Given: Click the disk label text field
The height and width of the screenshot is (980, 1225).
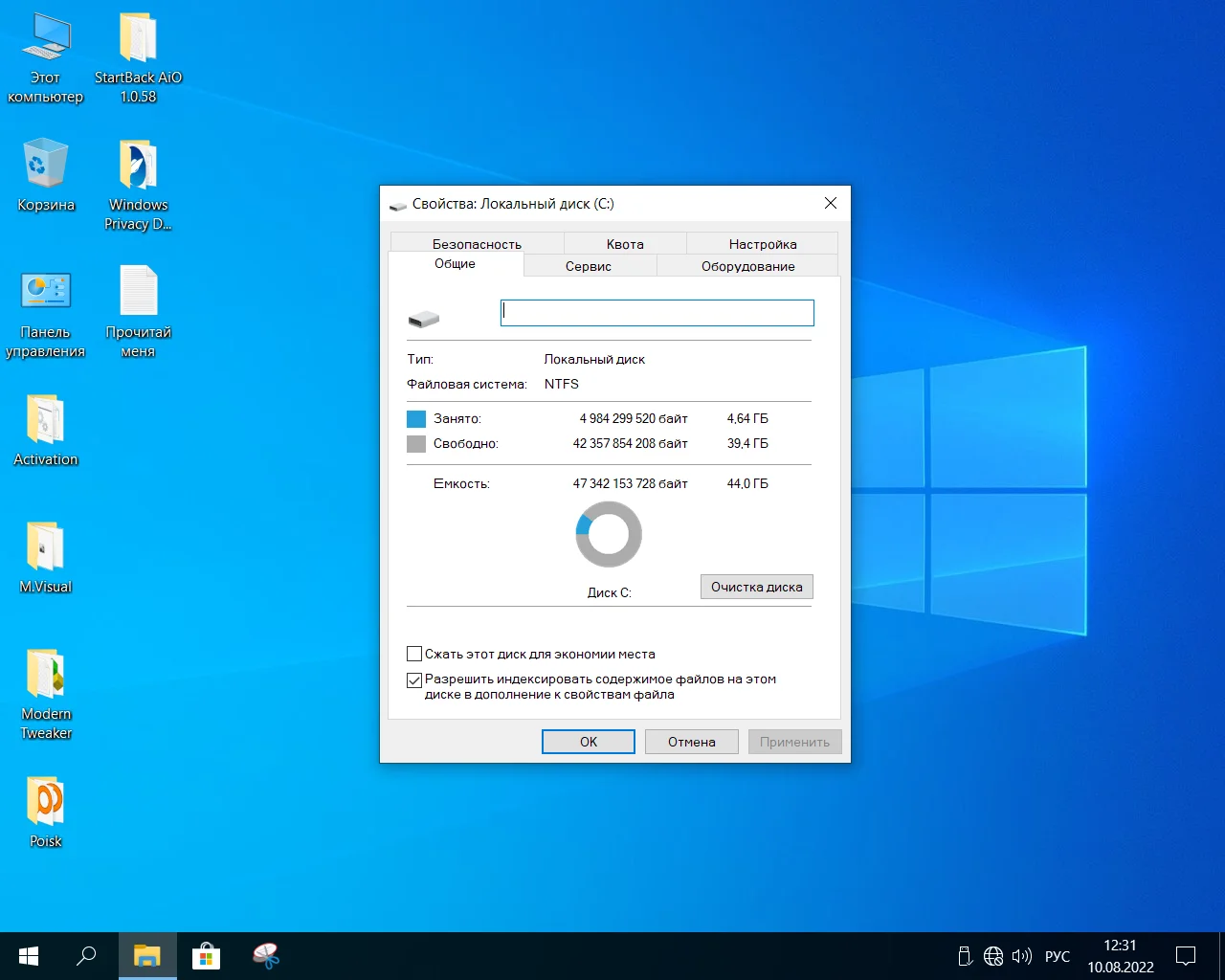Looking at the screenshot, I should point(657,313).
